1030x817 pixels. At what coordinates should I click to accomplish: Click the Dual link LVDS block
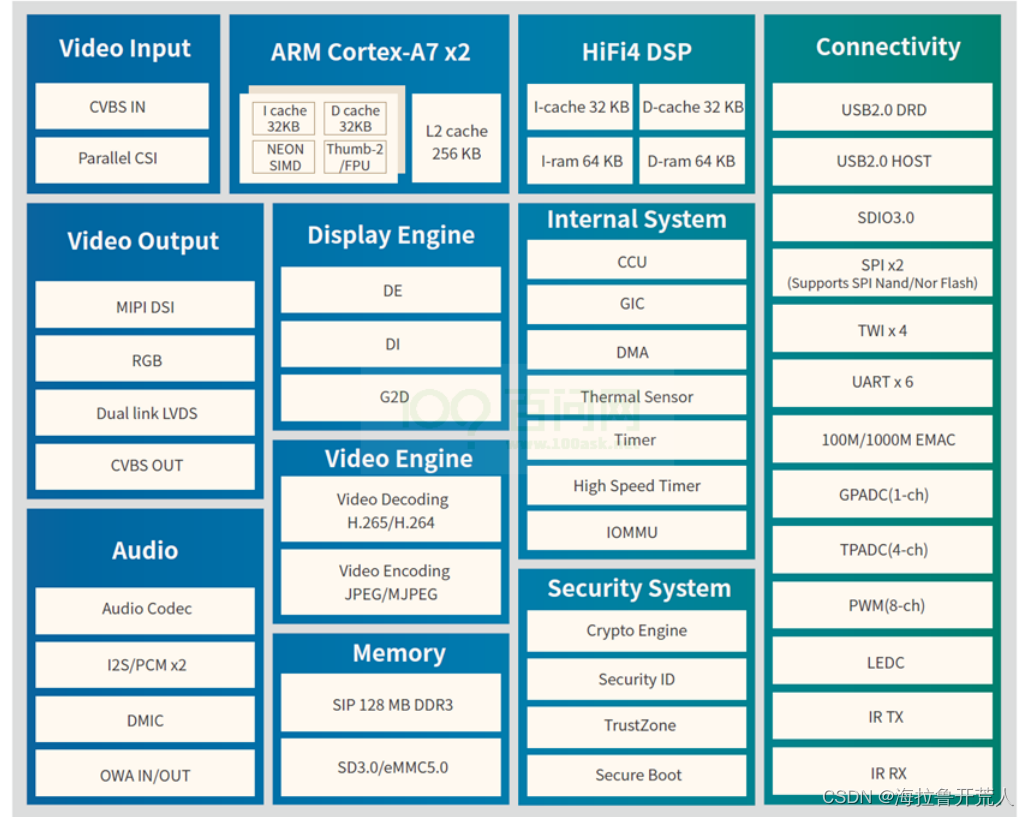pyautogui.click(x=145, y=412)
